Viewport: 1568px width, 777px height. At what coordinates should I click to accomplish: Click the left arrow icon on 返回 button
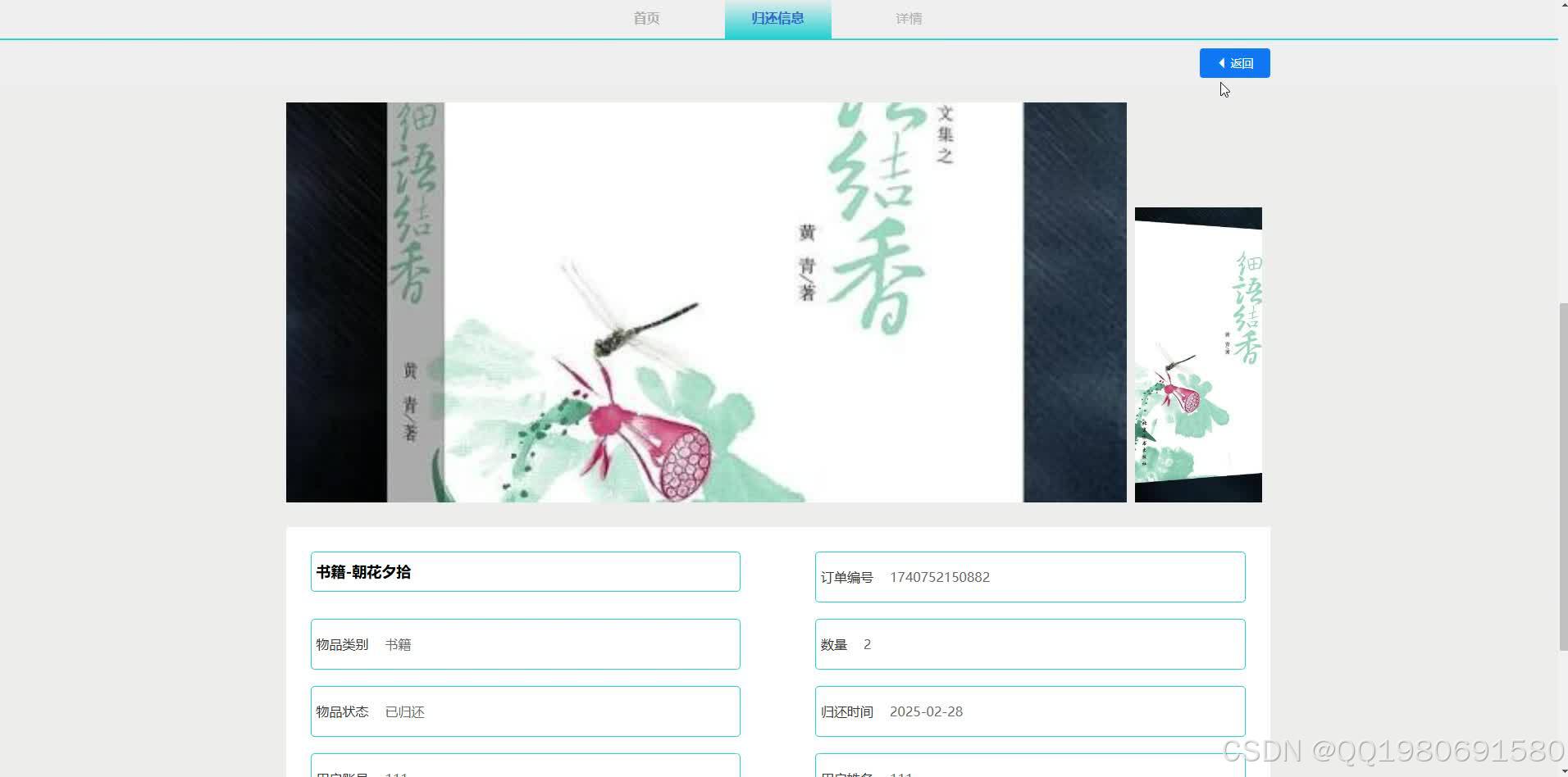tap(1221, 63)
